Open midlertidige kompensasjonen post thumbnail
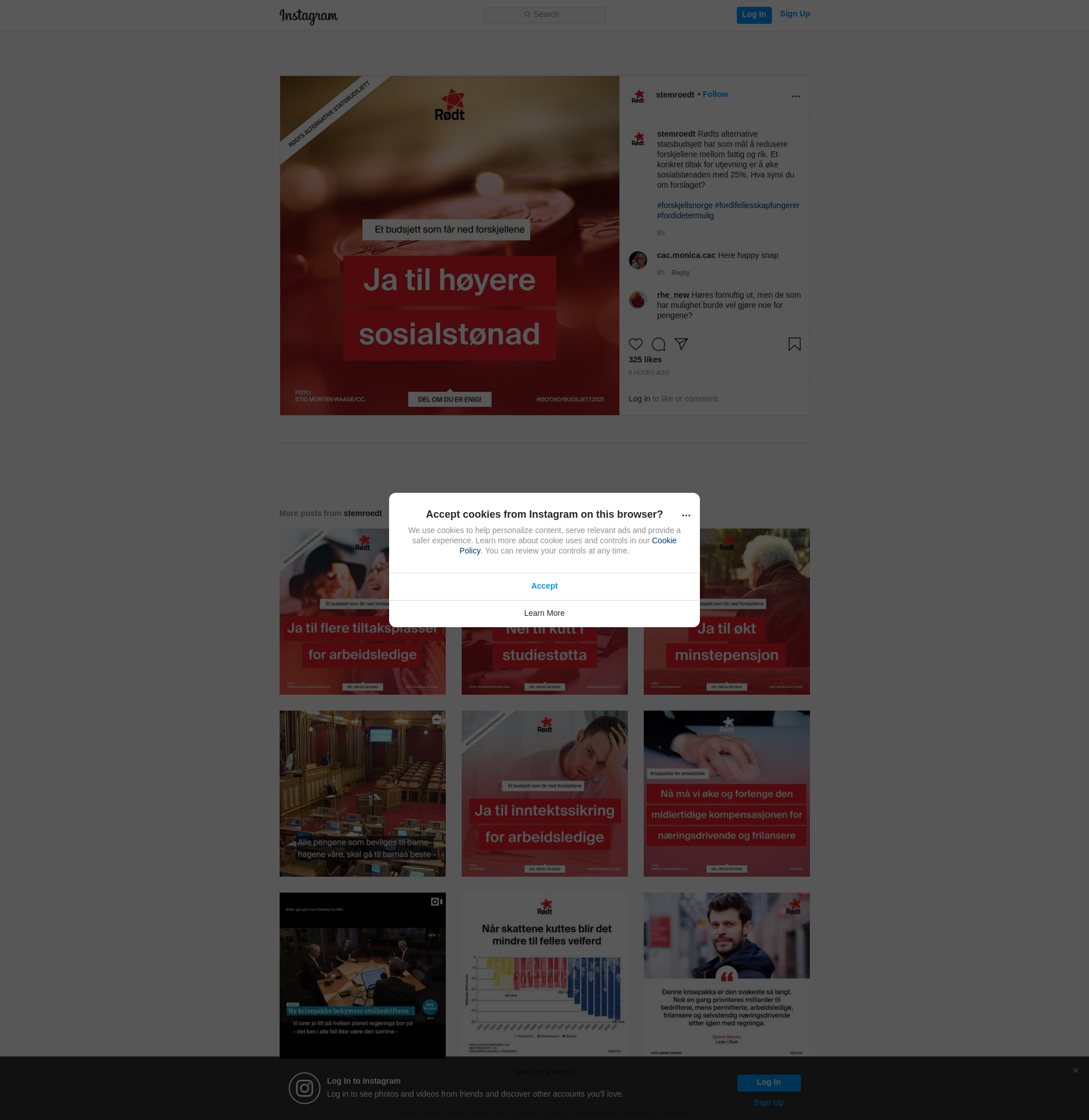 (726, 793)
